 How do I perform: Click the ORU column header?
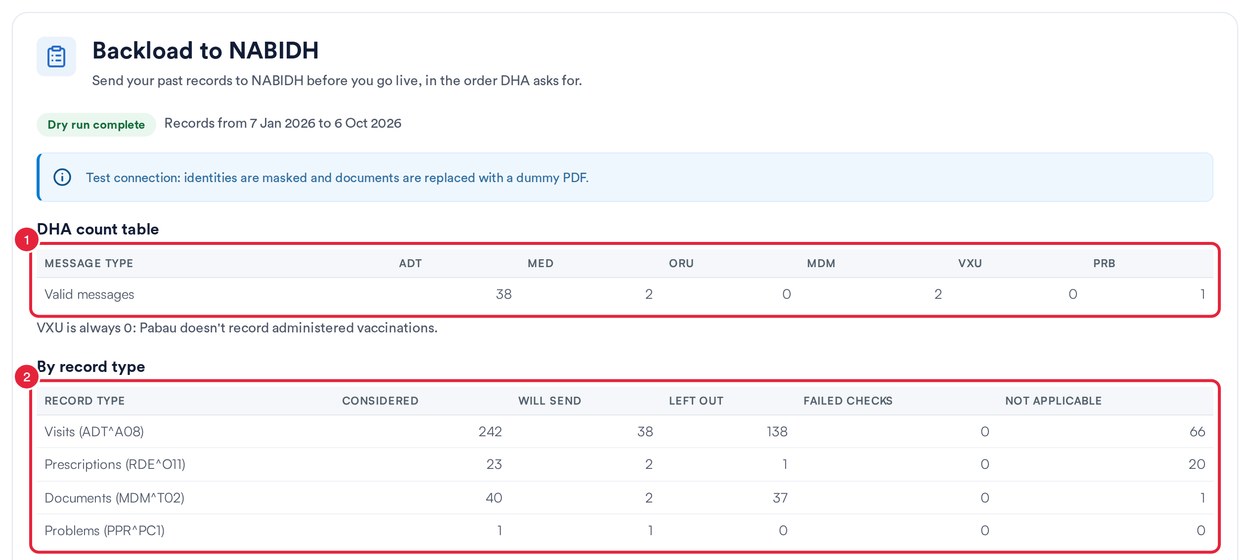coord(681,264)
